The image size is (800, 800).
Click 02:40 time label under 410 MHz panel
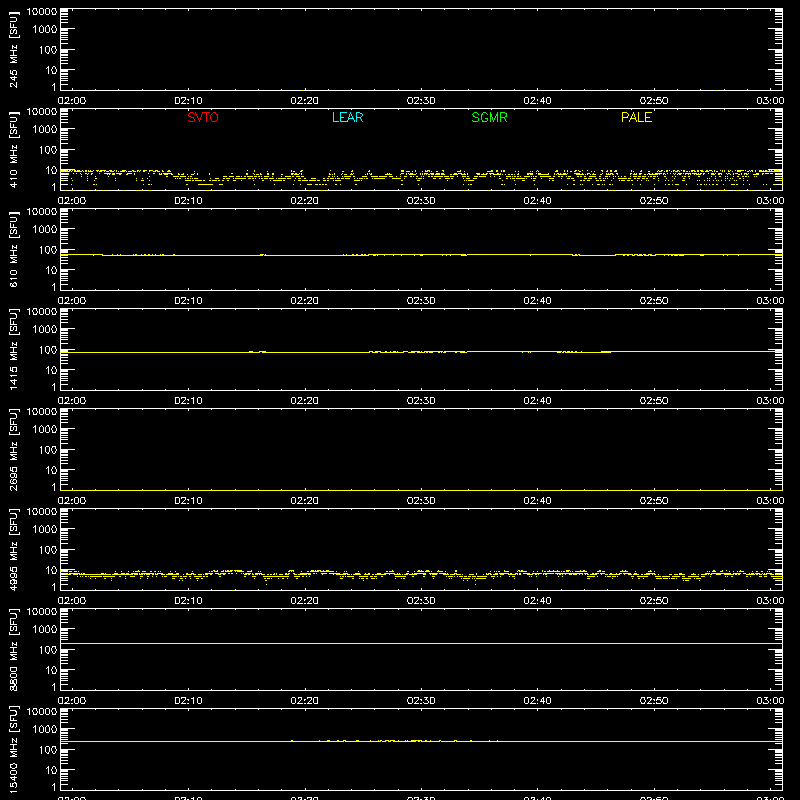pyautogui.click(x=537, y=201)
